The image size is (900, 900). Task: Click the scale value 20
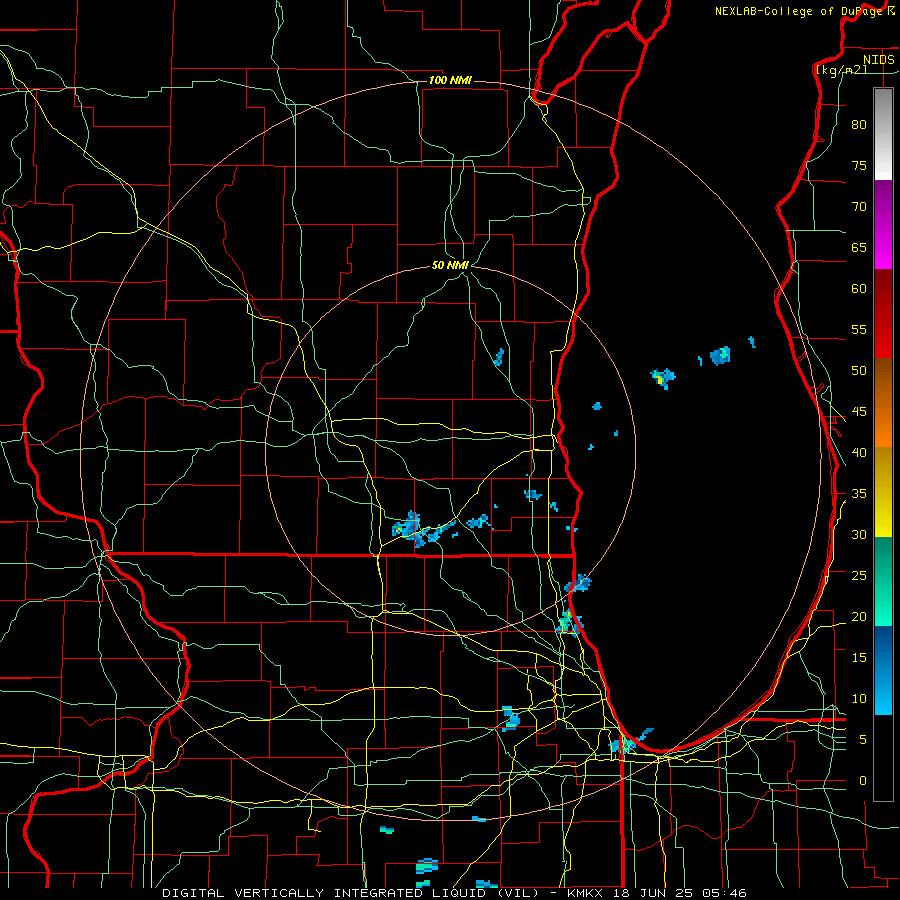click(x=859, y=617)
